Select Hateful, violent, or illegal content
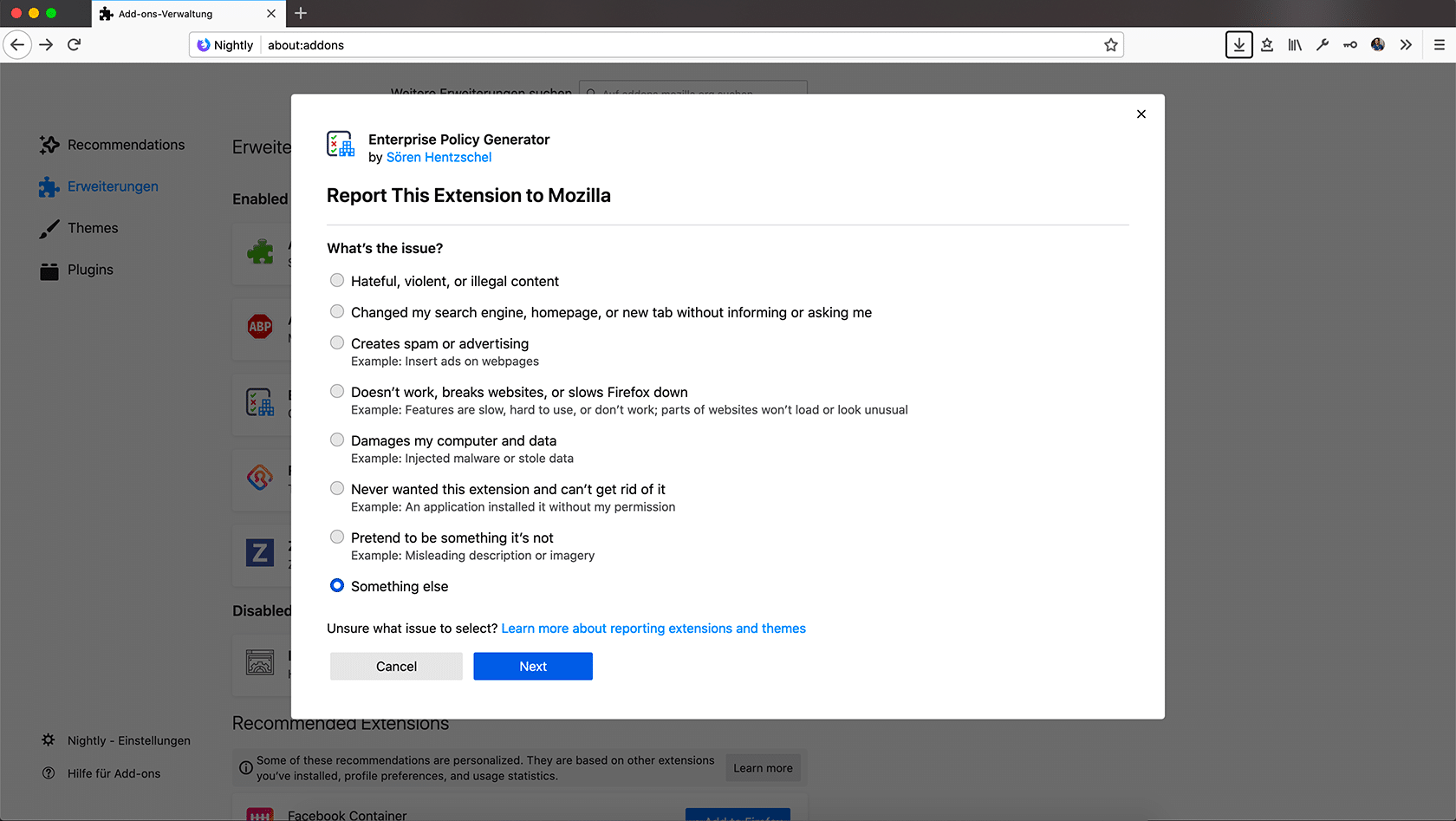Screen dimensions: 1456x821 pos(337,280)
